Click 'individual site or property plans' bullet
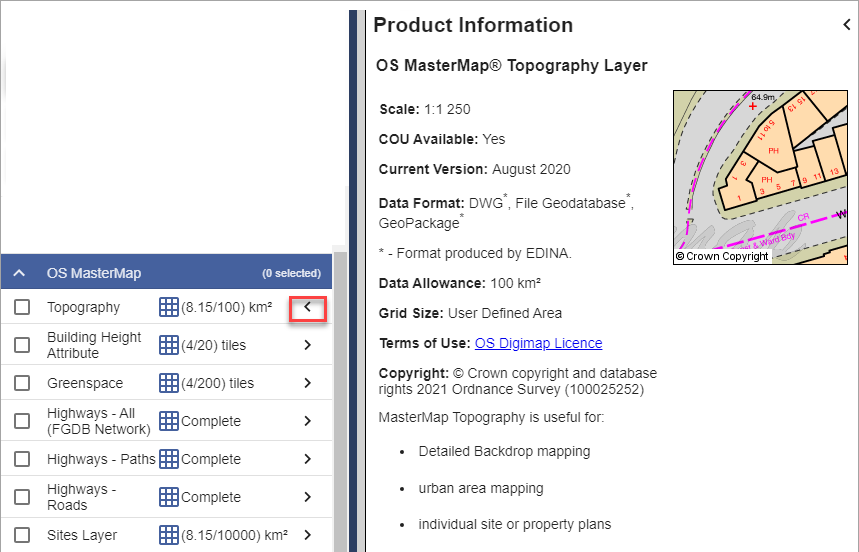 [x=514, y=525]
